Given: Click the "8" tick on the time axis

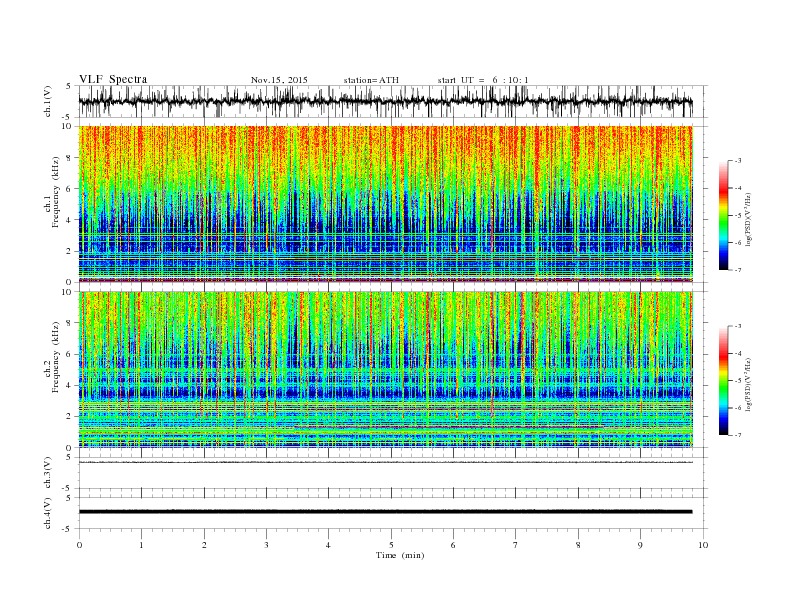Looking at the screenshot, I should [578, 545].
